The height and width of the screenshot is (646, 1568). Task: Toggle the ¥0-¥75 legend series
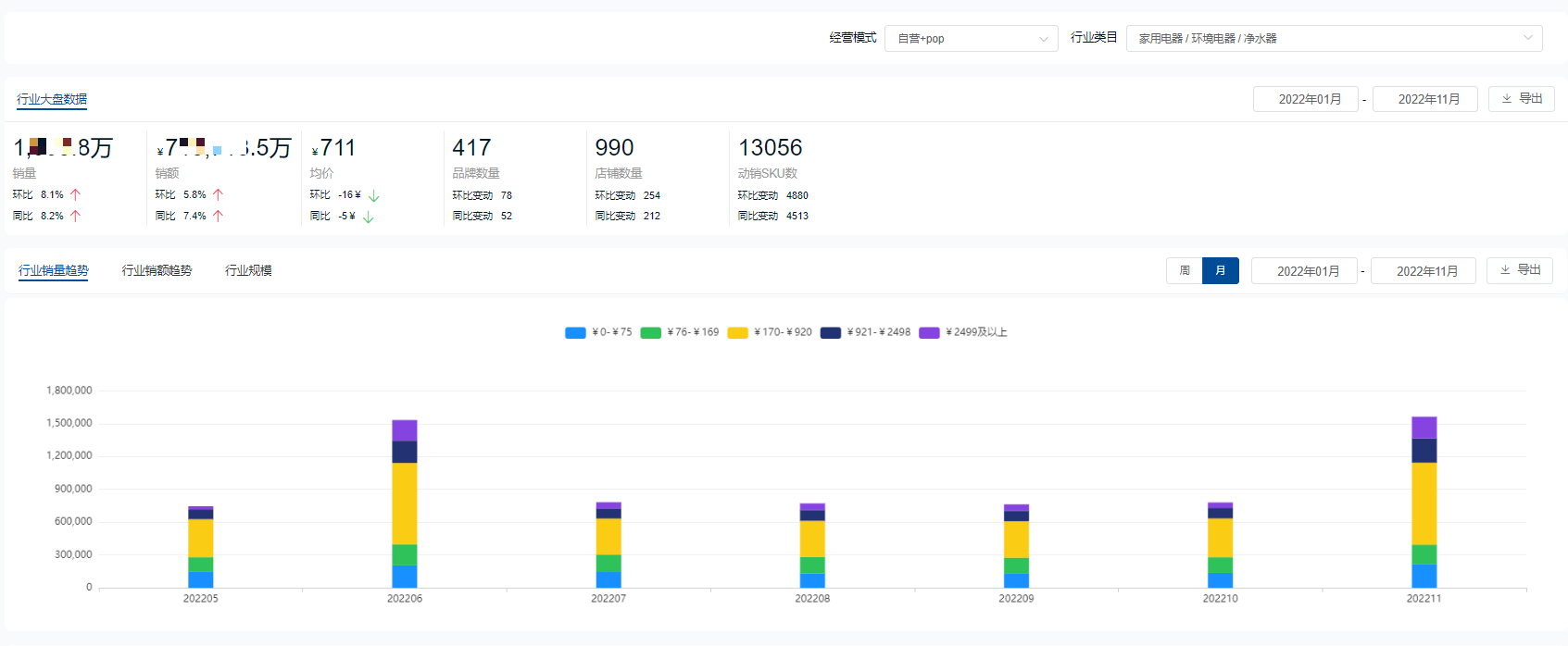click(598, 332)
